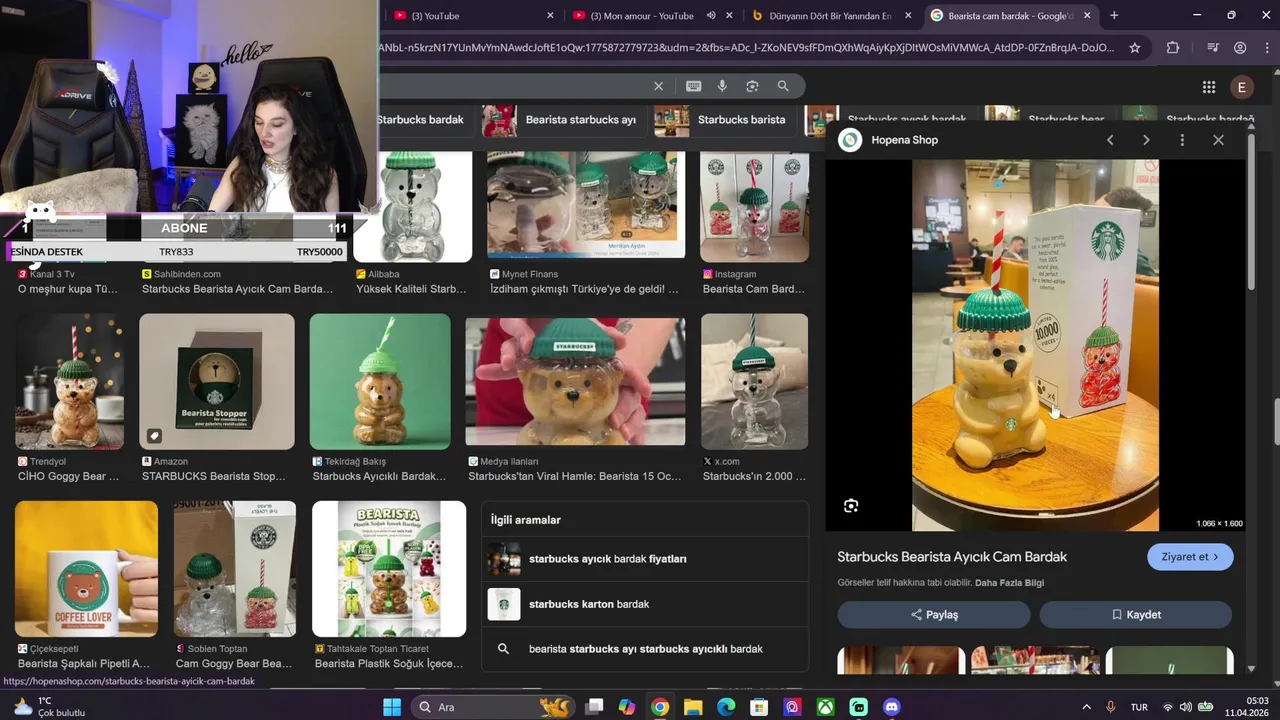Open Medya ilanları Starbucks Viral Hamle result
This screenshot has width=1280, height=720.
click(575, 382)
